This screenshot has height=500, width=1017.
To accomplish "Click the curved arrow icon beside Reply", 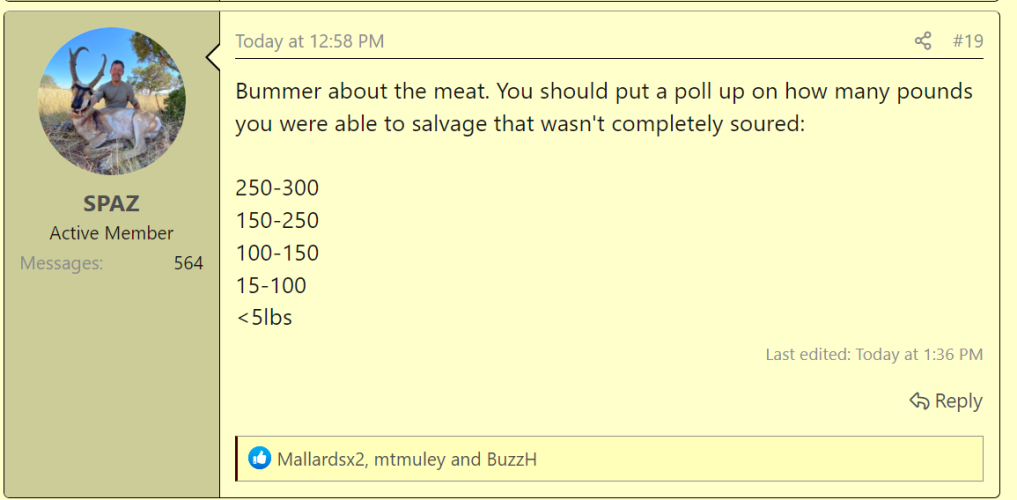I will pyautogui.click(x=919, y=401).
